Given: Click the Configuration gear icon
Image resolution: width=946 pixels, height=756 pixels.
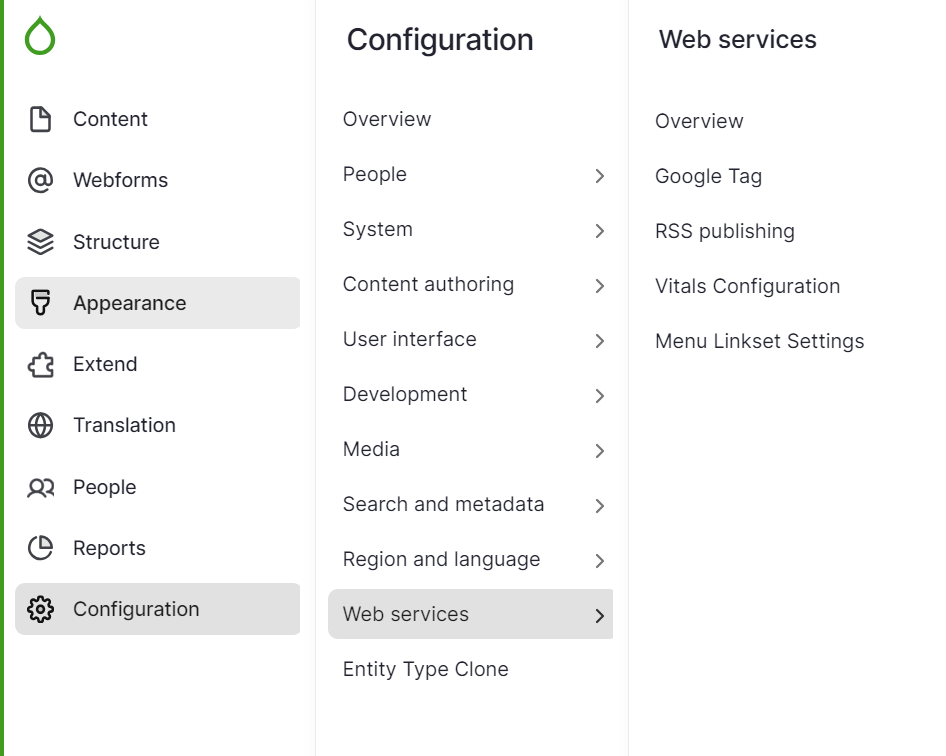Looking at the screenshot, I should tap(40, 609).
